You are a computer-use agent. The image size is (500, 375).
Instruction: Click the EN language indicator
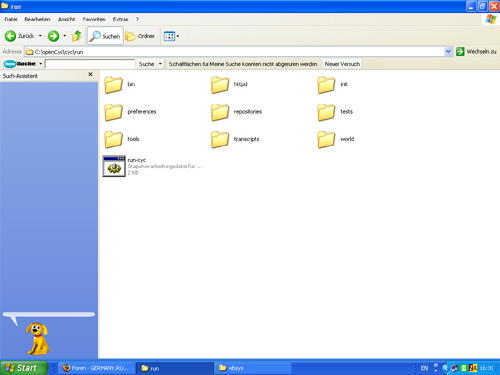424,368
